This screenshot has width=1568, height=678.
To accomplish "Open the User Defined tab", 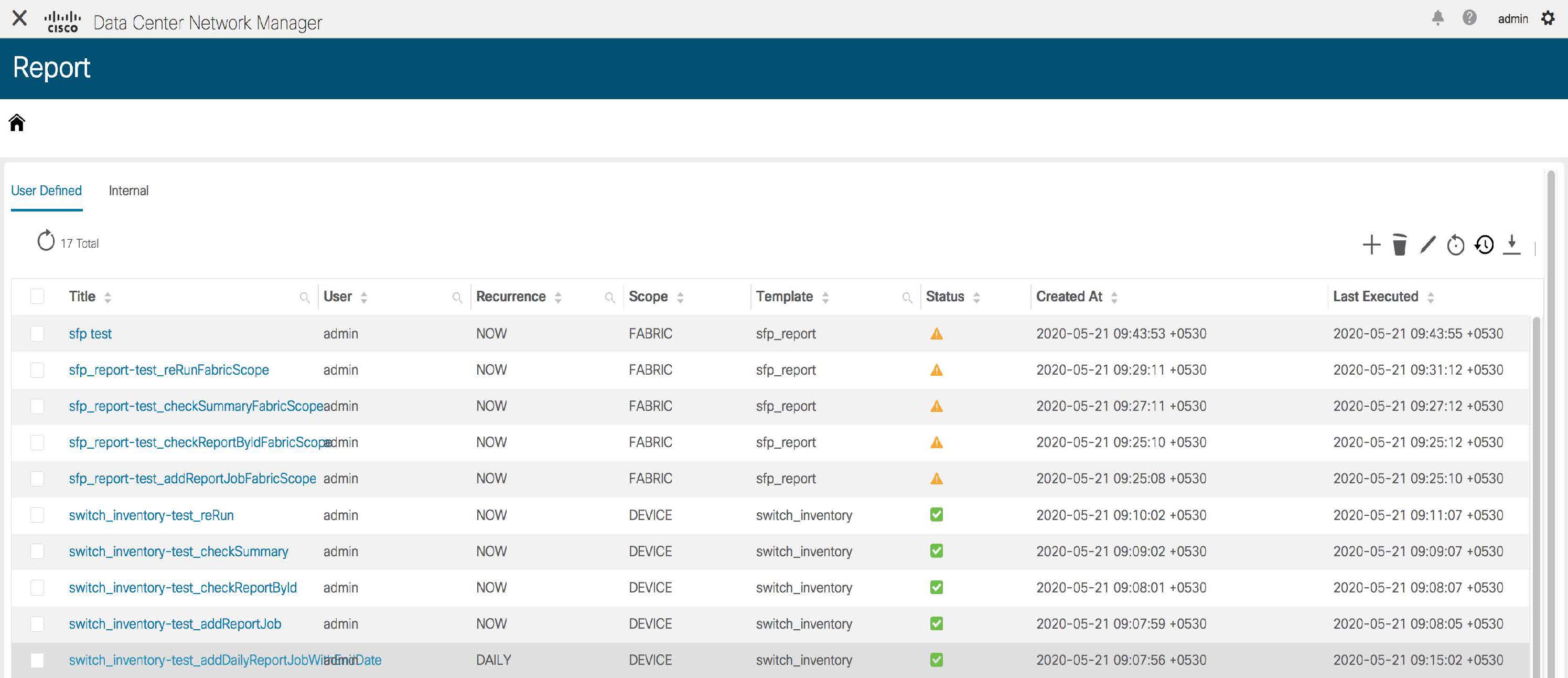I will click(x=46, y=190).
